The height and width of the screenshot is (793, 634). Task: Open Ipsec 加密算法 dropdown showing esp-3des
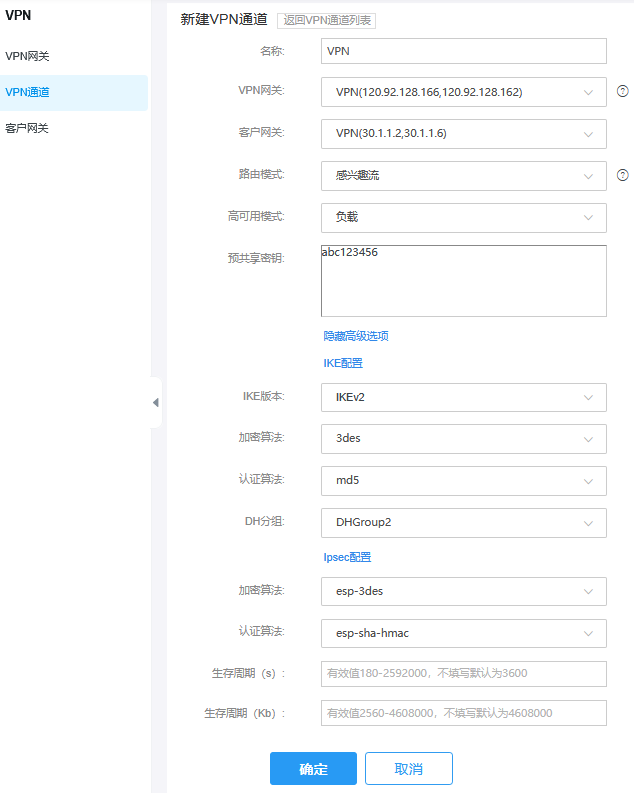(x=464, y=591)
